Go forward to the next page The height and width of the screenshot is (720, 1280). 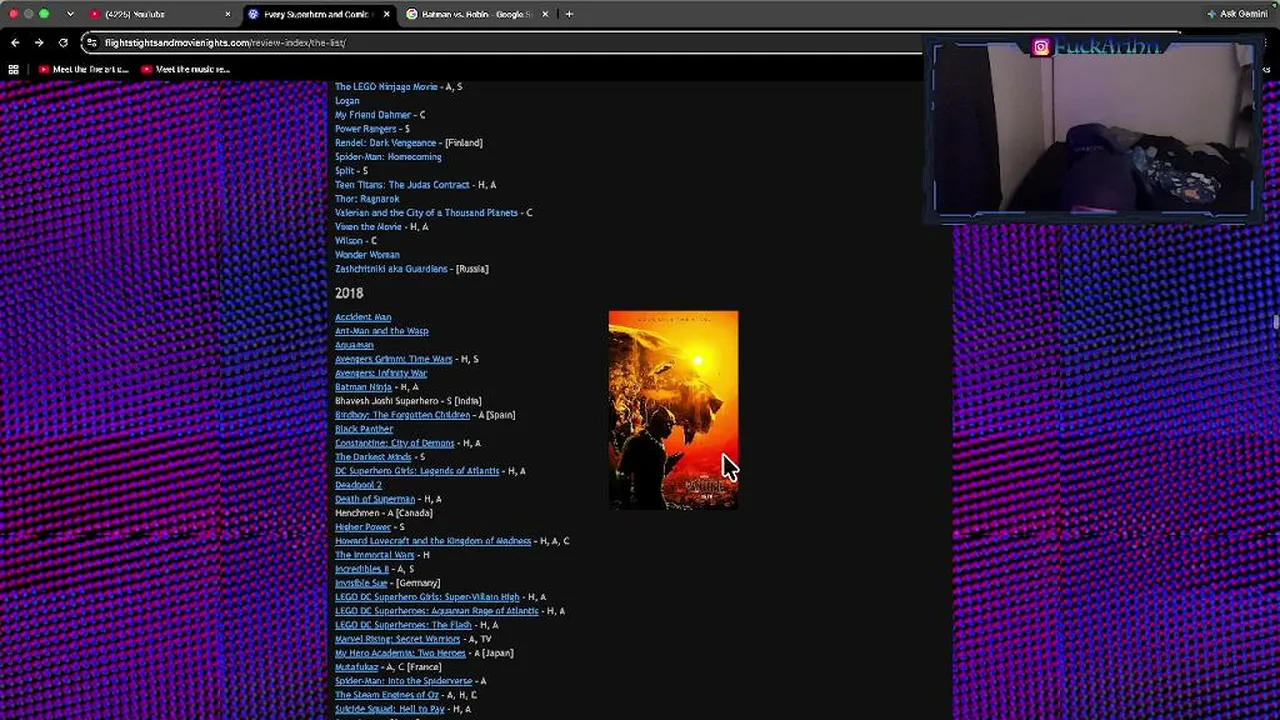click(x=39, y=43)
